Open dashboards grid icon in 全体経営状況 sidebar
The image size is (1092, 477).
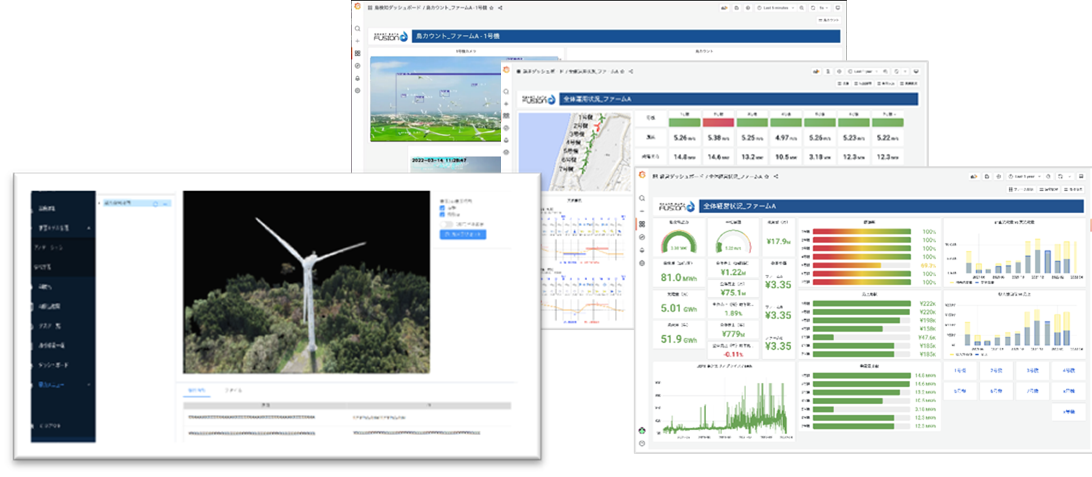[641, 224]
